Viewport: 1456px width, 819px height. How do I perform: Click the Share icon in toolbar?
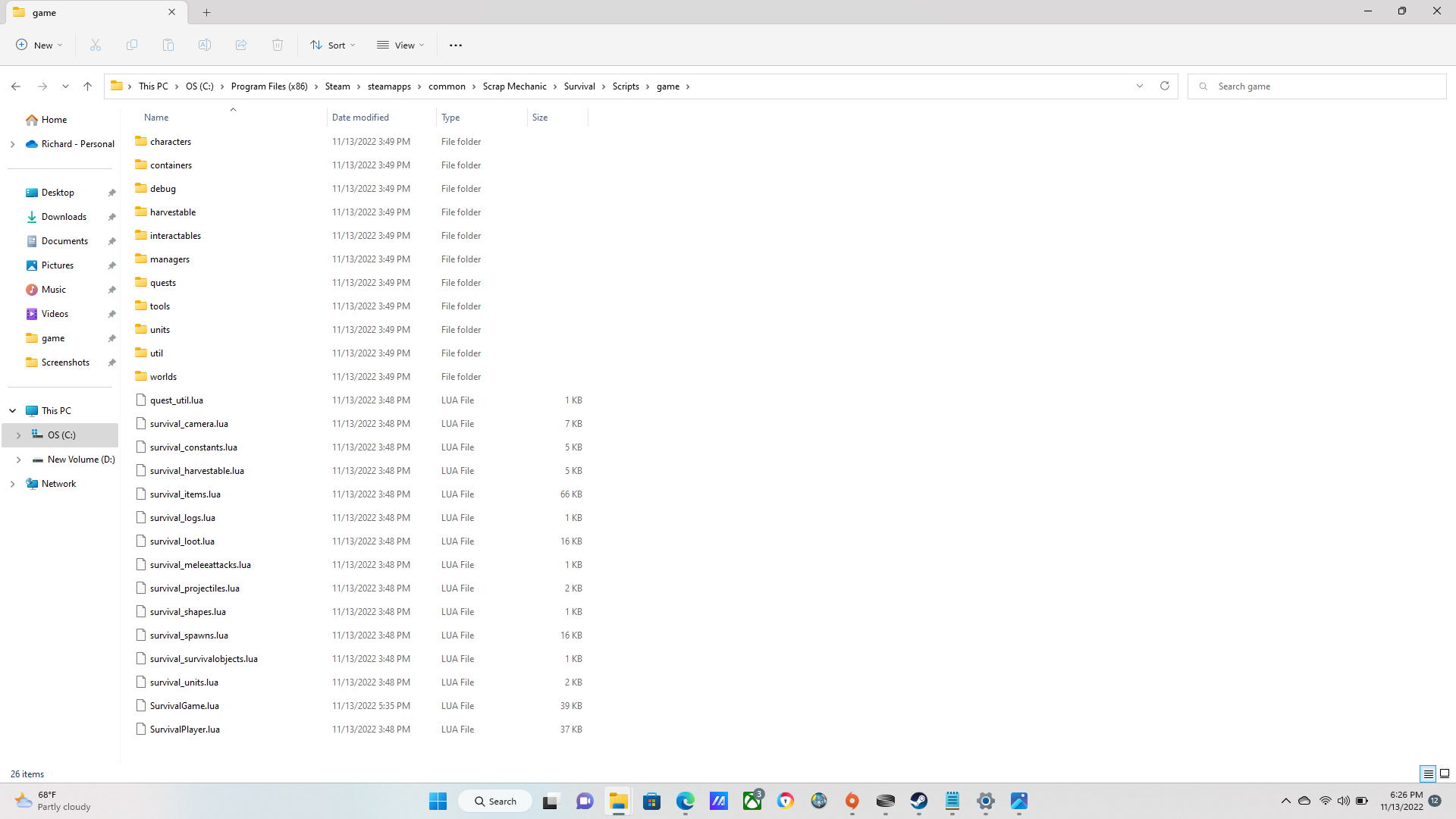point(241,45)
